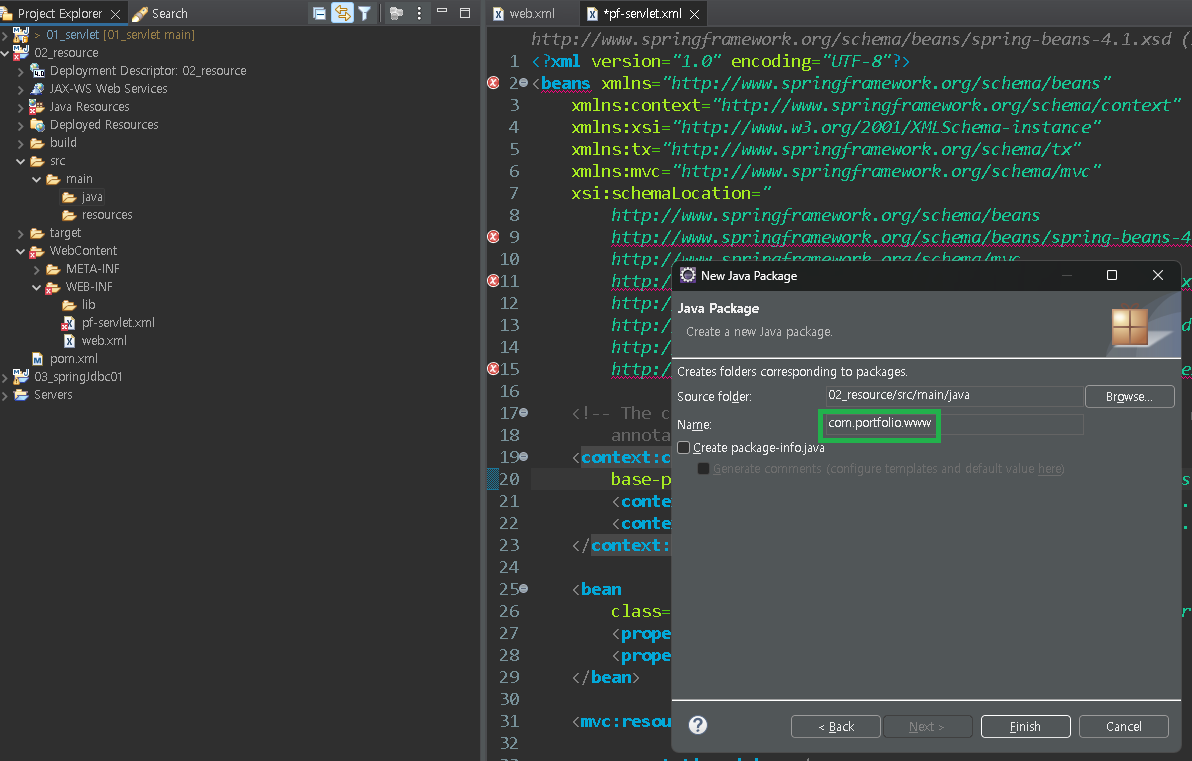This screenshot has height=761, width=1192.
Task: Click the fold toggle on line 19
Action: pyautogui.click(x=524, y=457)
